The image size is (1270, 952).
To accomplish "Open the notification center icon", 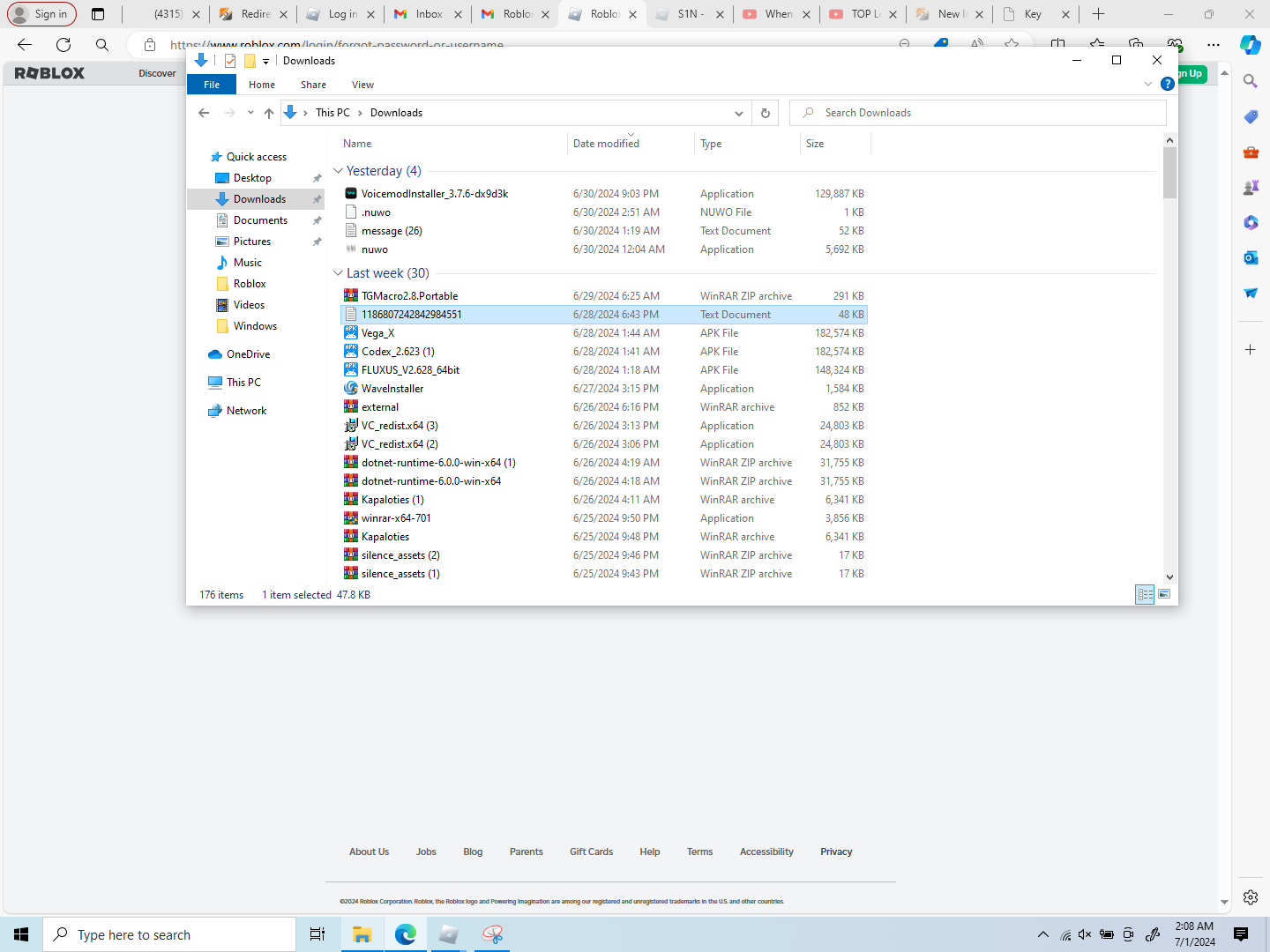I will [1241, 934].
